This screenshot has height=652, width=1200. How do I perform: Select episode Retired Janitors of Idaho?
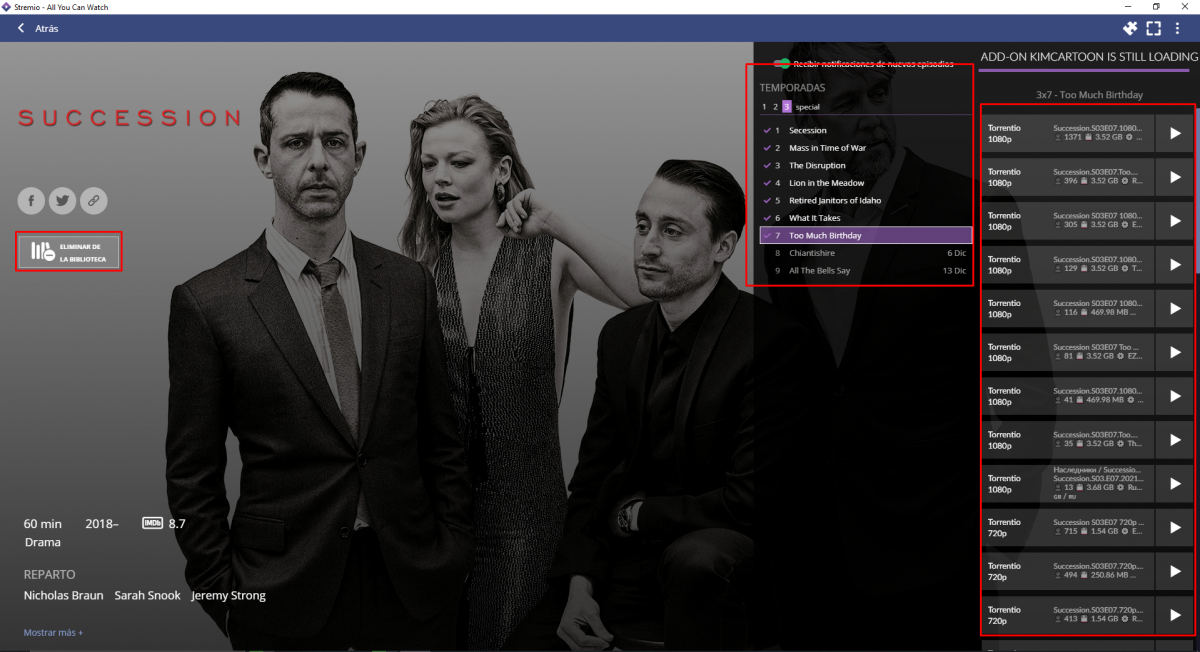coord(866,200)
